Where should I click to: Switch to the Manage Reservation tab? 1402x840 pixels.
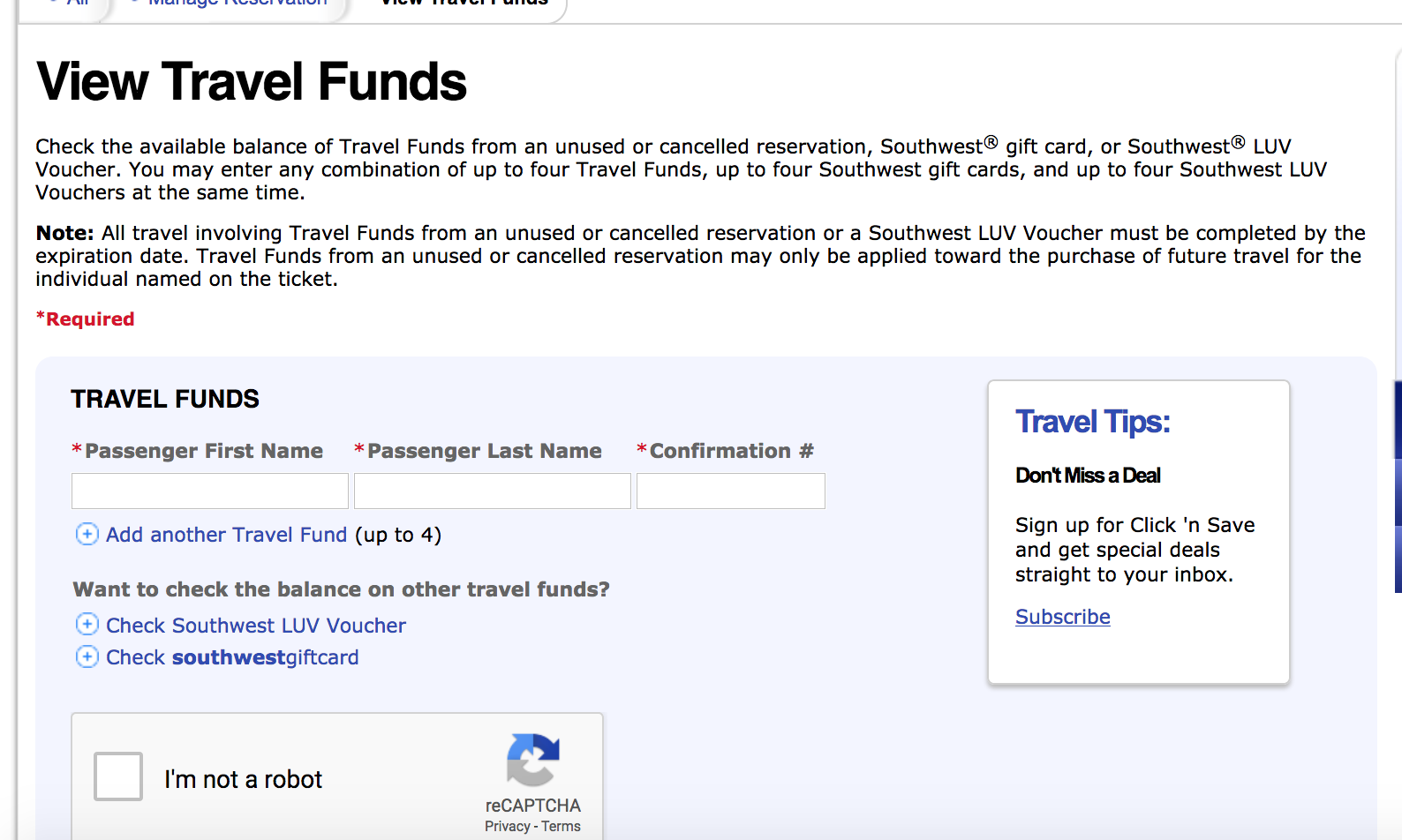236,4
